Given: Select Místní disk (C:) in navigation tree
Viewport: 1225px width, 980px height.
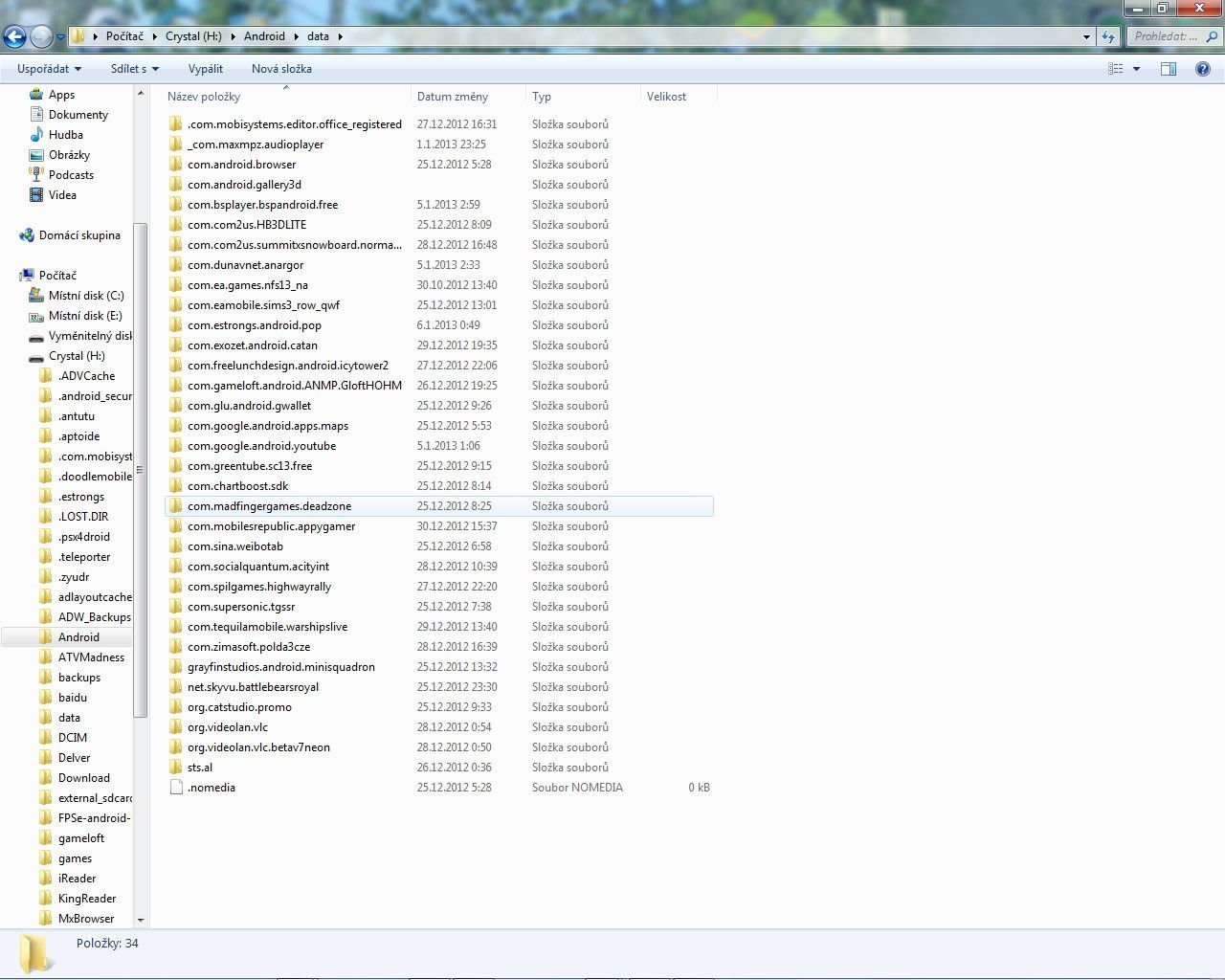Looking at the screenshot, I should (86, 296).
